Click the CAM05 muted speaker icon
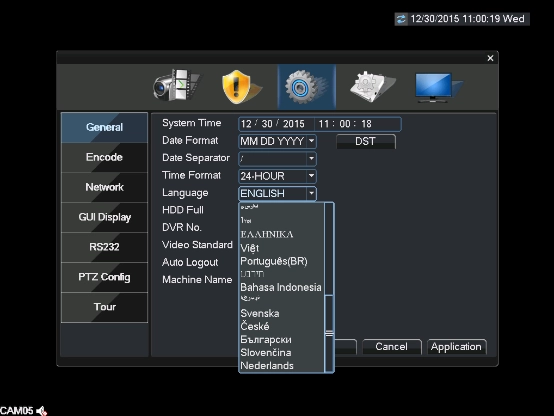This screenshot has width=554, height=416. click(x=42, y=411)
